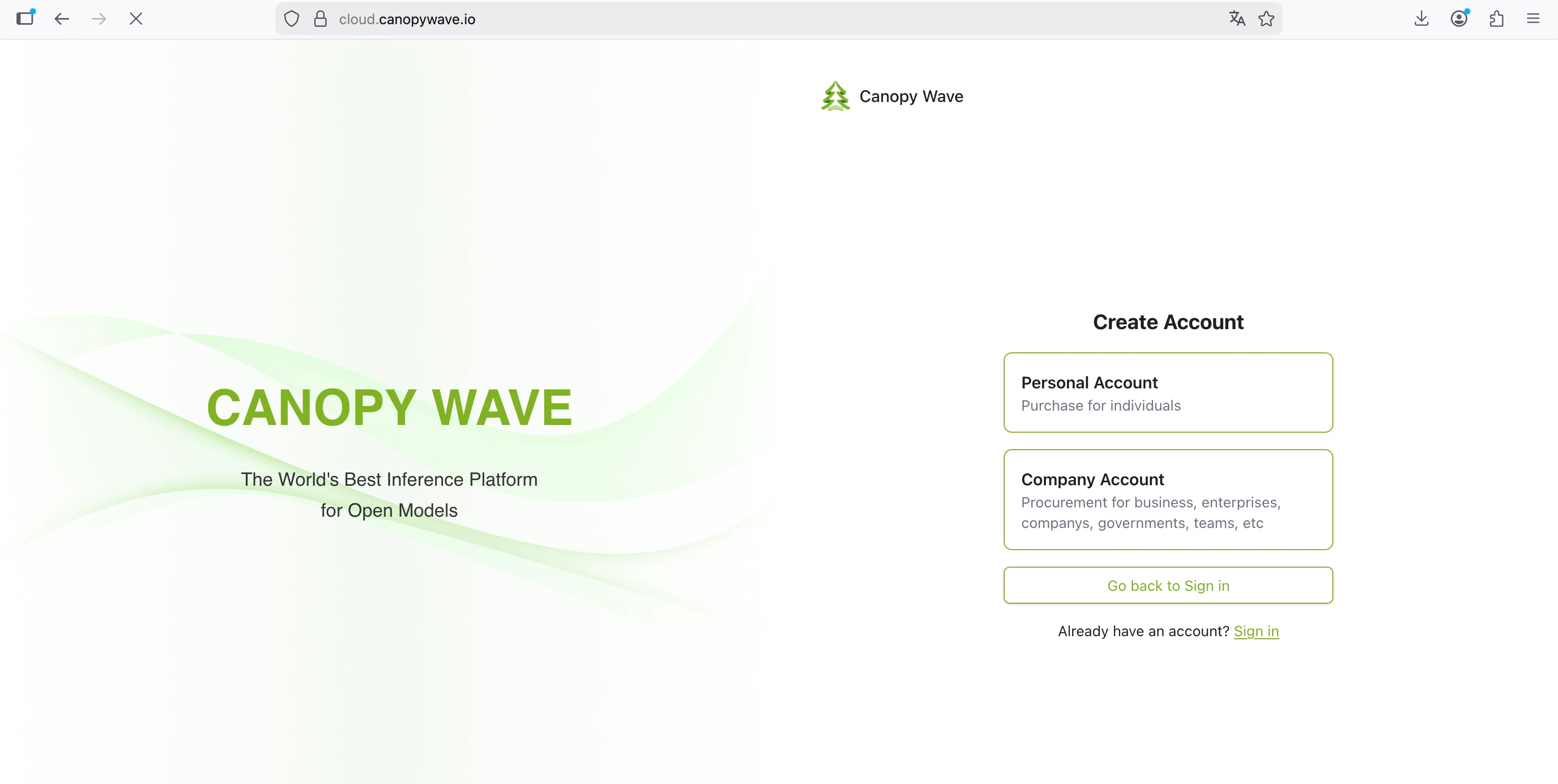This screenshot has height=784, width=1558.
Task: Click the Canopy Wave tree logo
Action: pos(835,96)
